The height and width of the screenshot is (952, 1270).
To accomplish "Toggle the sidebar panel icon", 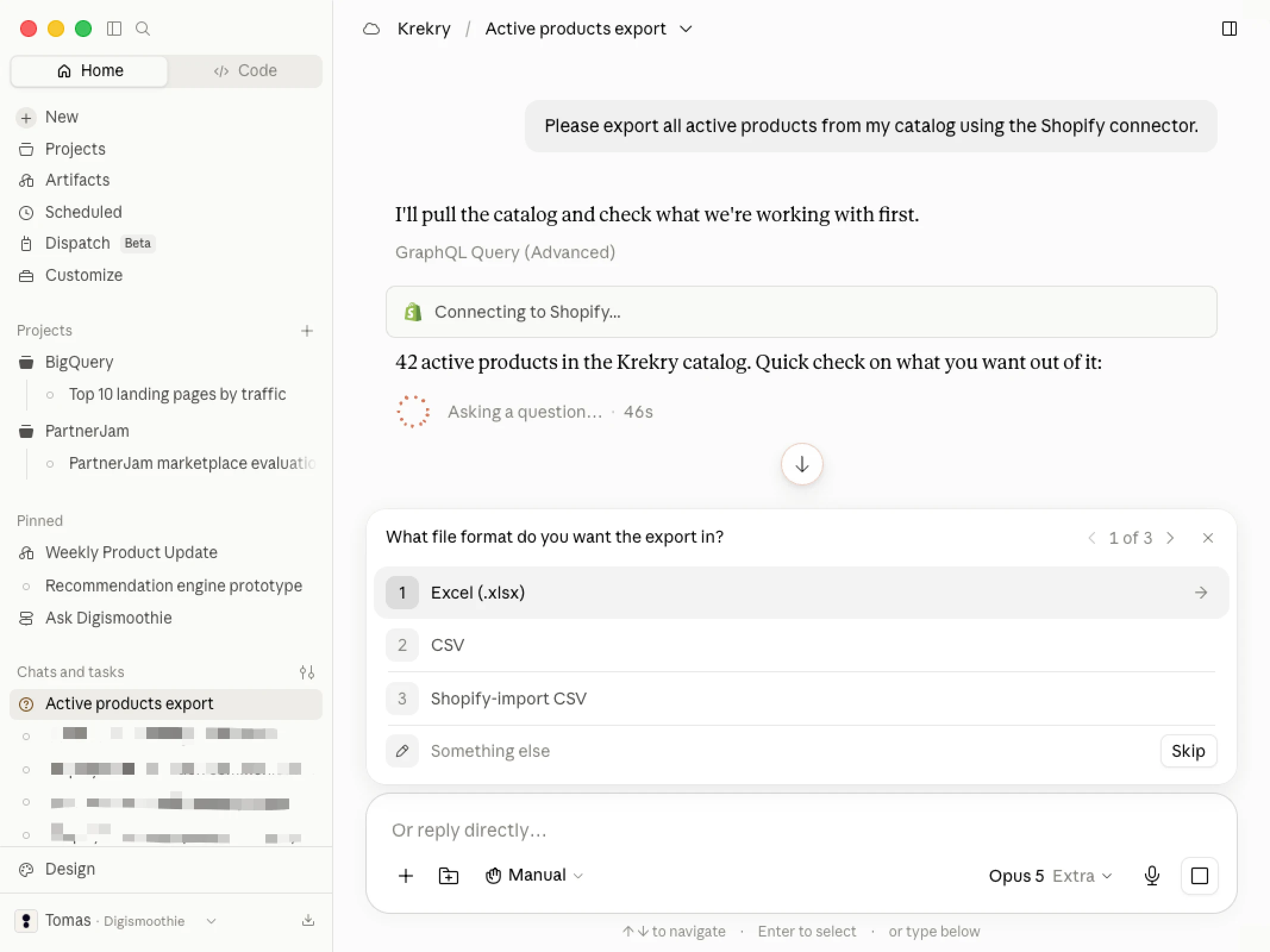I will tap(114, 29).
